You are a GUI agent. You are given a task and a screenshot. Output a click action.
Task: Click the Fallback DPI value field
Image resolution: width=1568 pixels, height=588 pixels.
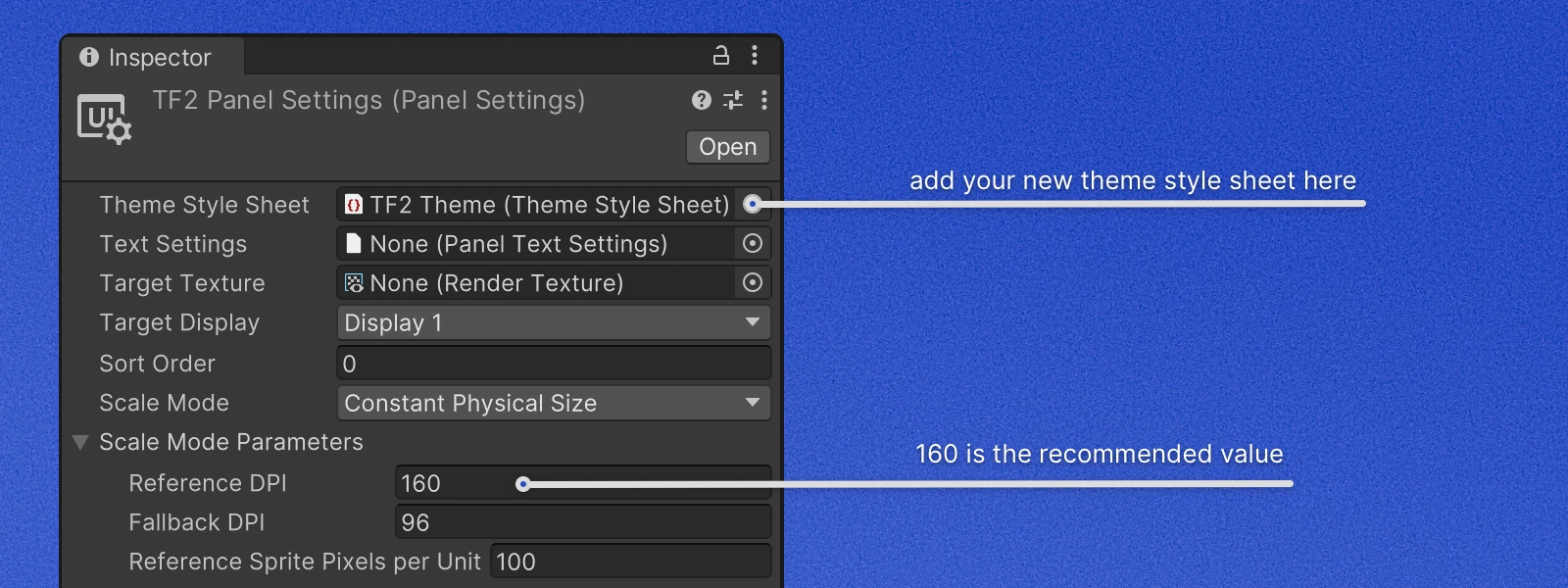click(x=583, y=522)
